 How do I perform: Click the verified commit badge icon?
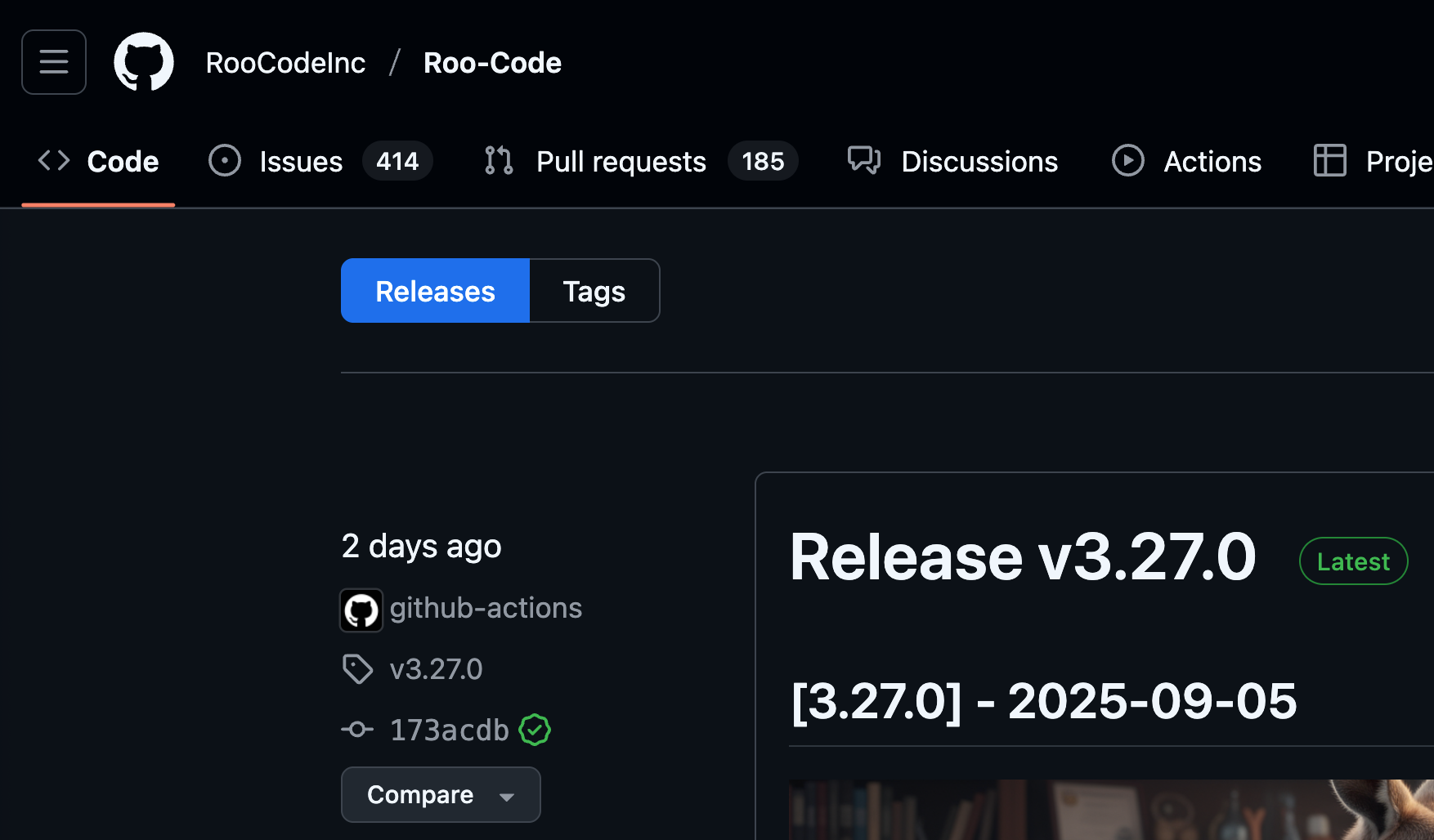coord(536,730)
